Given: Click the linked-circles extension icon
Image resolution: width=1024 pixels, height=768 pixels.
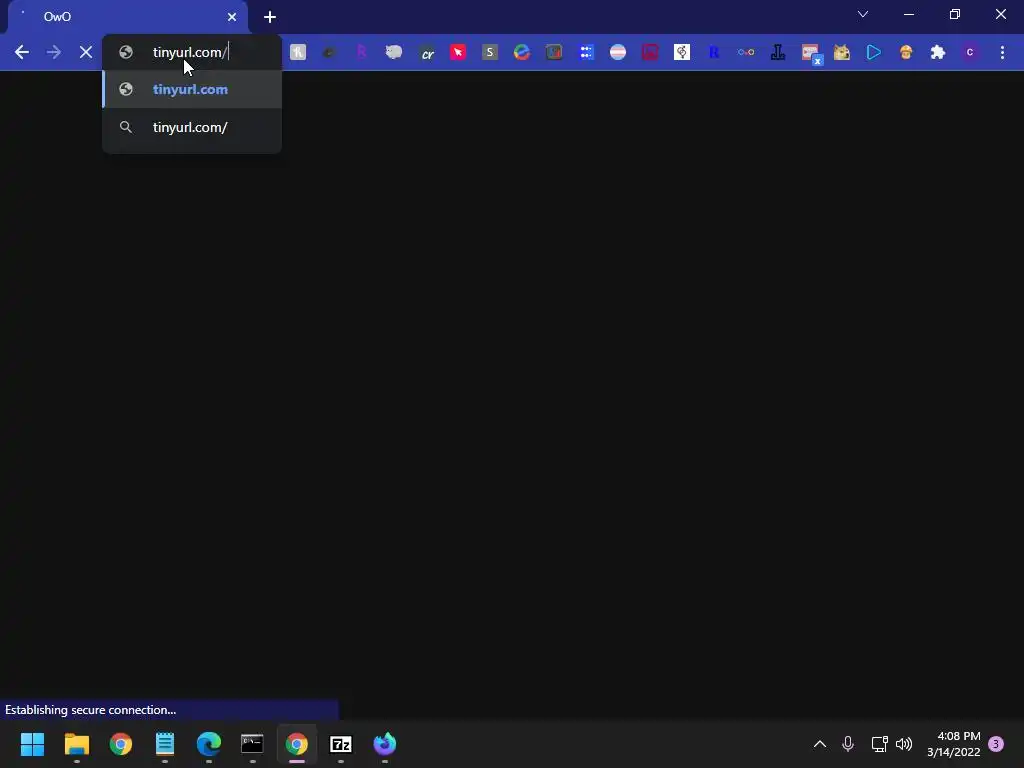Looking at the screenshot, I should pos(746,52).
